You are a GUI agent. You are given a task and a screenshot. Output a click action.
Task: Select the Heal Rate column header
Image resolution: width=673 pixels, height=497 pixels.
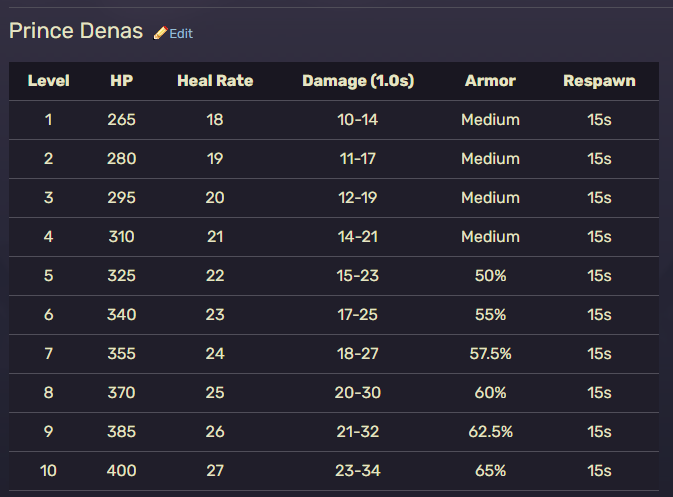point(215,81)
